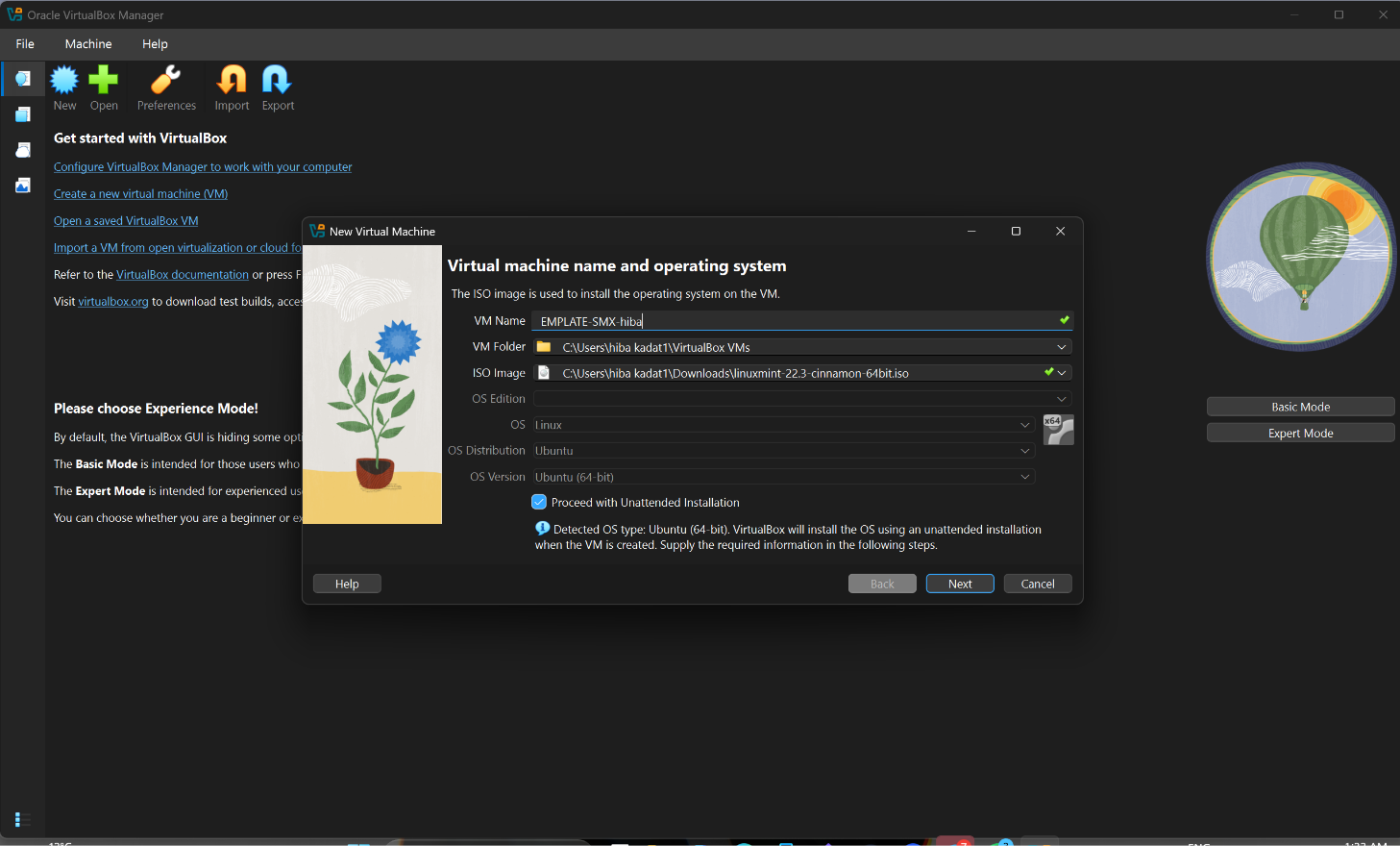The height and width of the screenshot is (846, 1400).
Task: Open OS Distribution dropdown showing Ubuntu
Action: pyautogui.click(x=784, y=451)
